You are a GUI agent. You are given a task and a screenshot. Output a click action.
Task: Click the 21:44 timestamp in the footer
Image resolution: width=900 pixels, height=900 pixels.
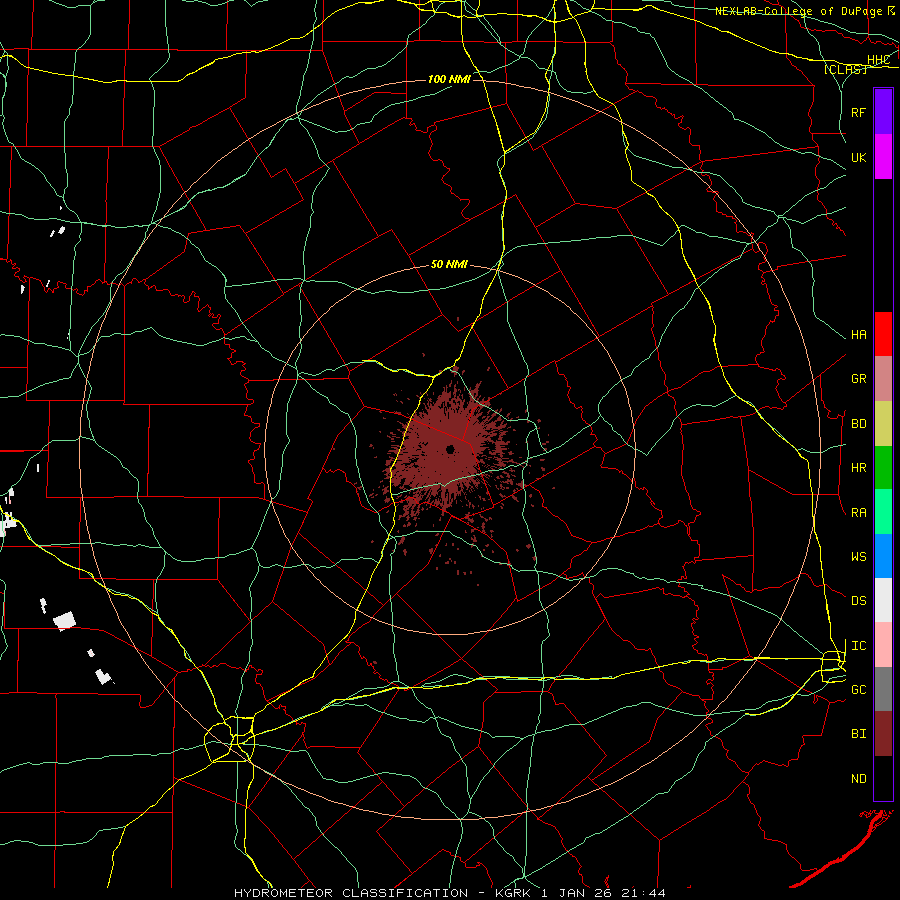pyautogui.click(x=645, y=893)
